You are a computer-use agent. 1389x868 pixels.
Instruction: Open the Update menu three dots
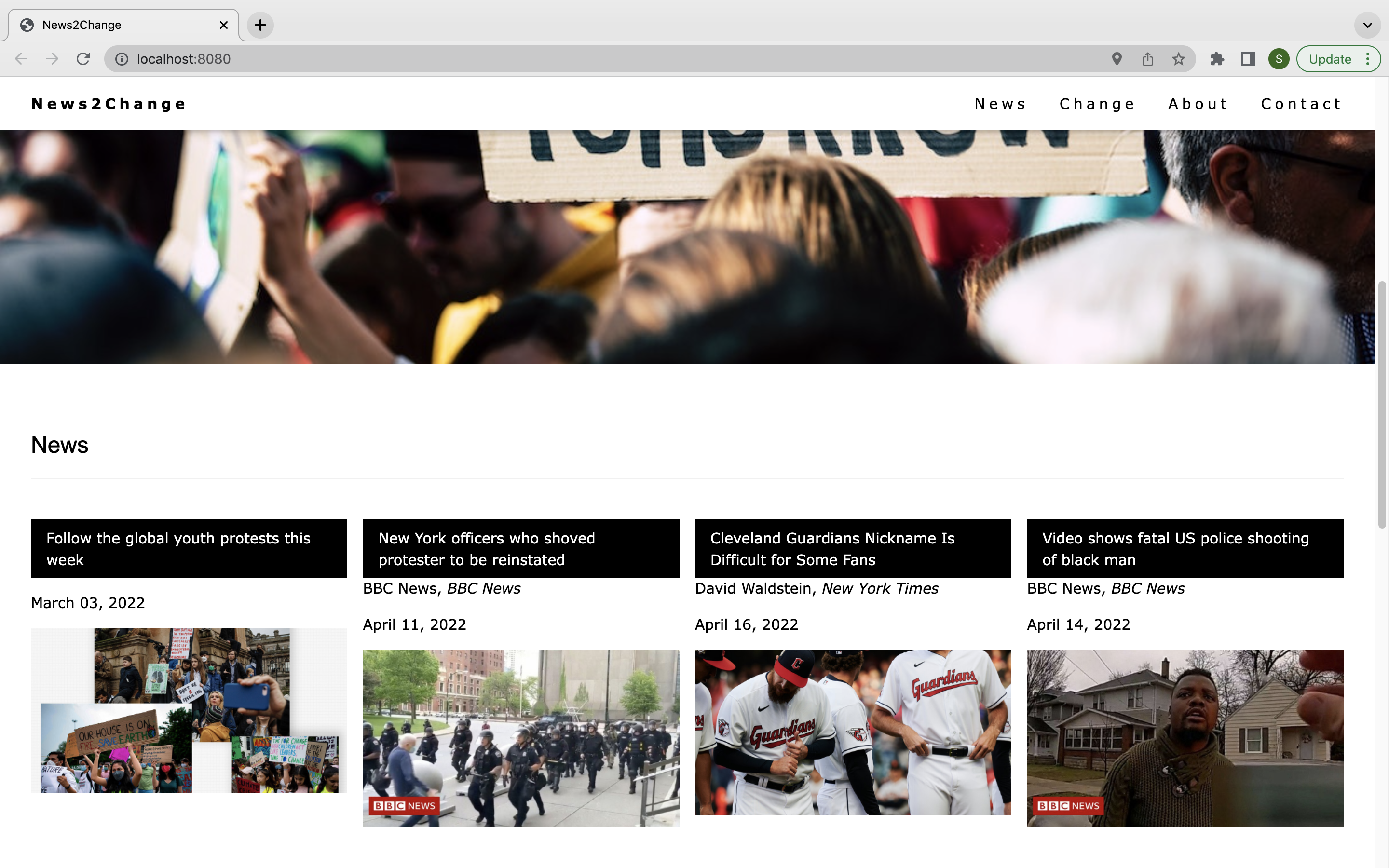tap(1368, 58)
